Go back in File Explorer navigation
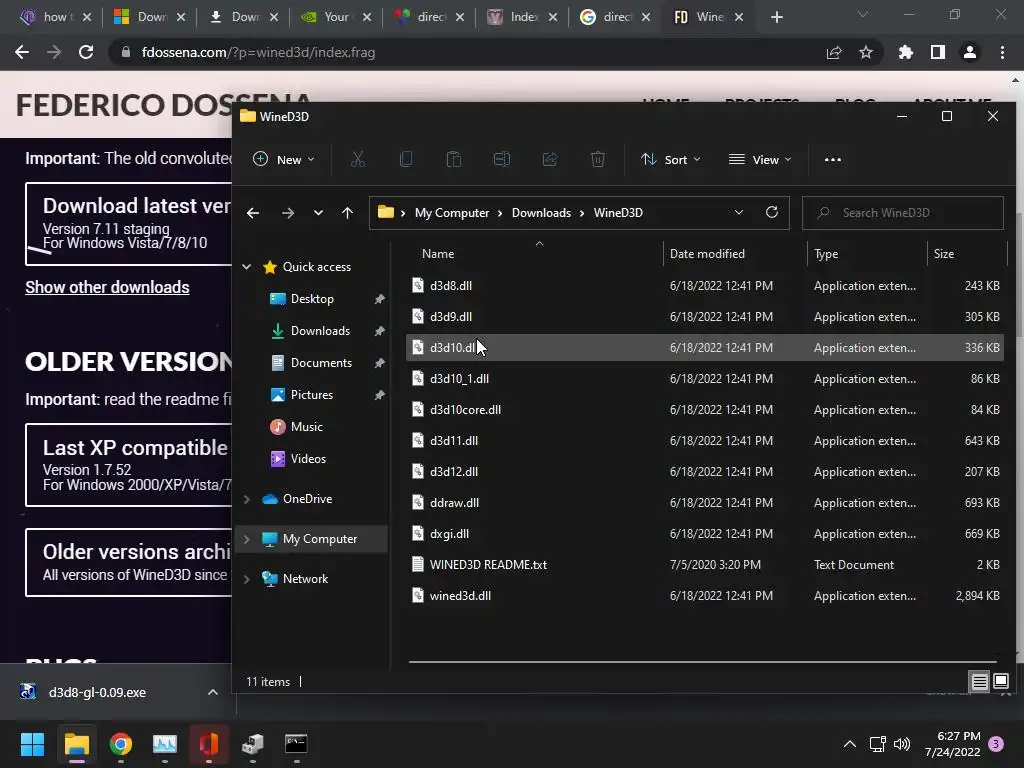The width and height of the screenshot is (1024, 768). pos(253,213)
